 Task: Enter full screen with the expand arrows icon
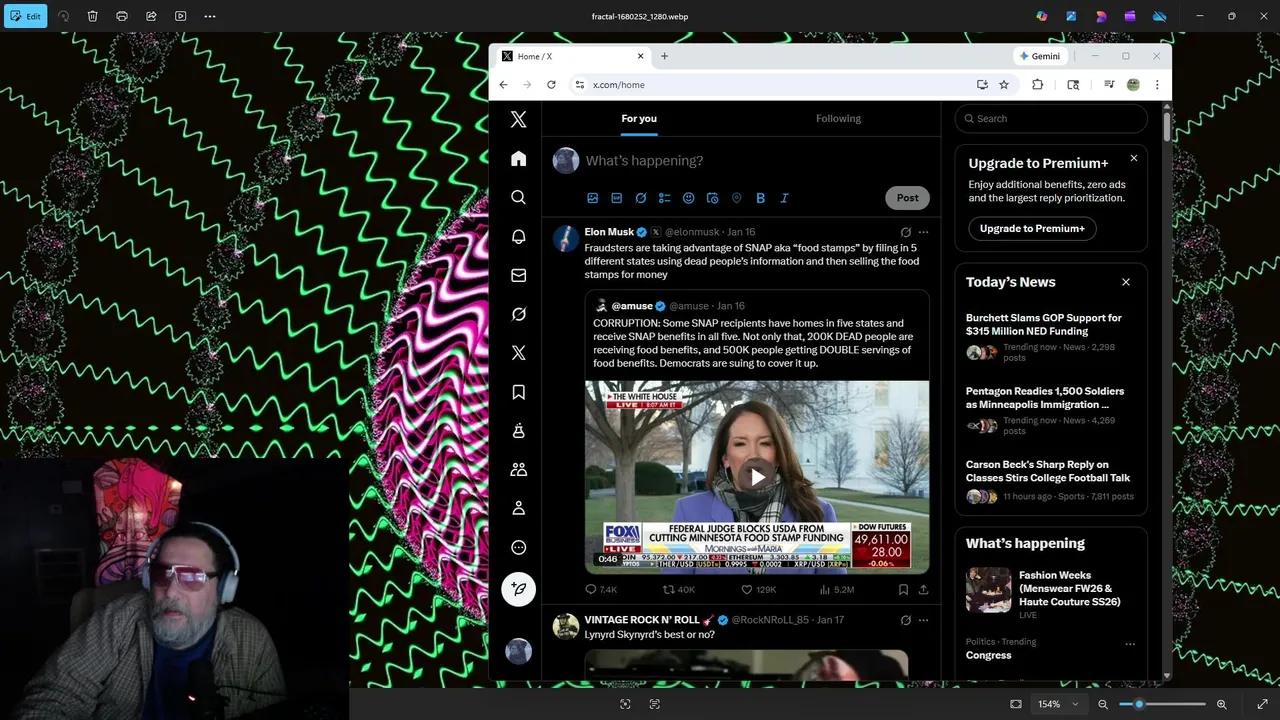[1262, 704]
